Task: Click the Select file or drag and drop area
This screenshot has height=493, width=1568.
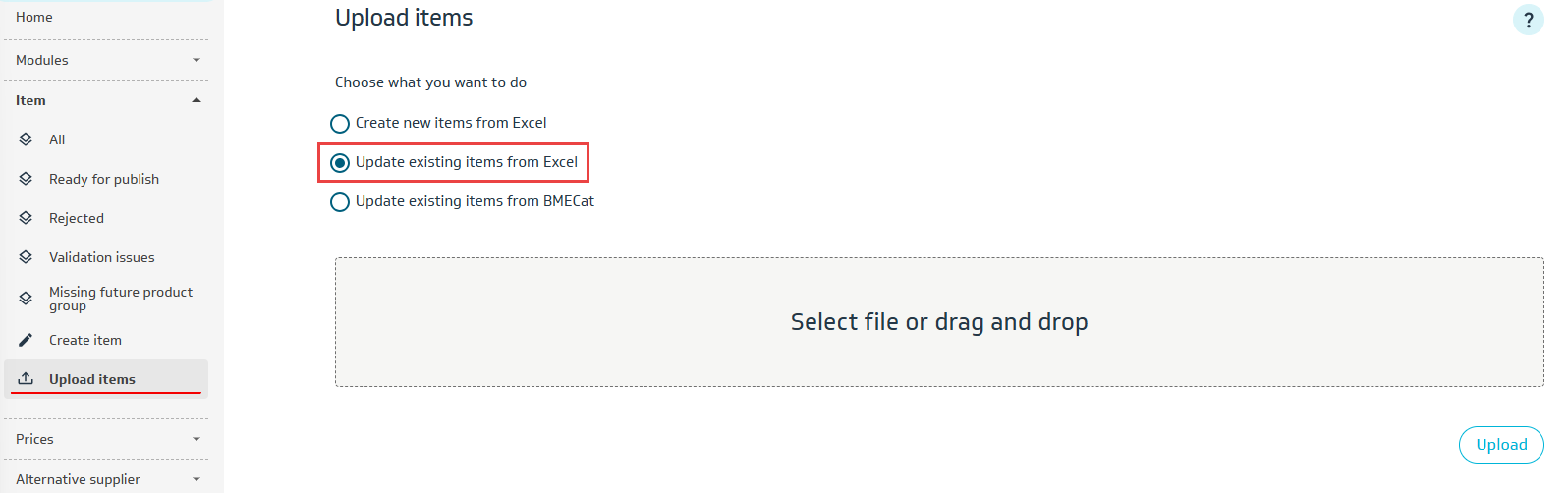Action: click(939, 322)
